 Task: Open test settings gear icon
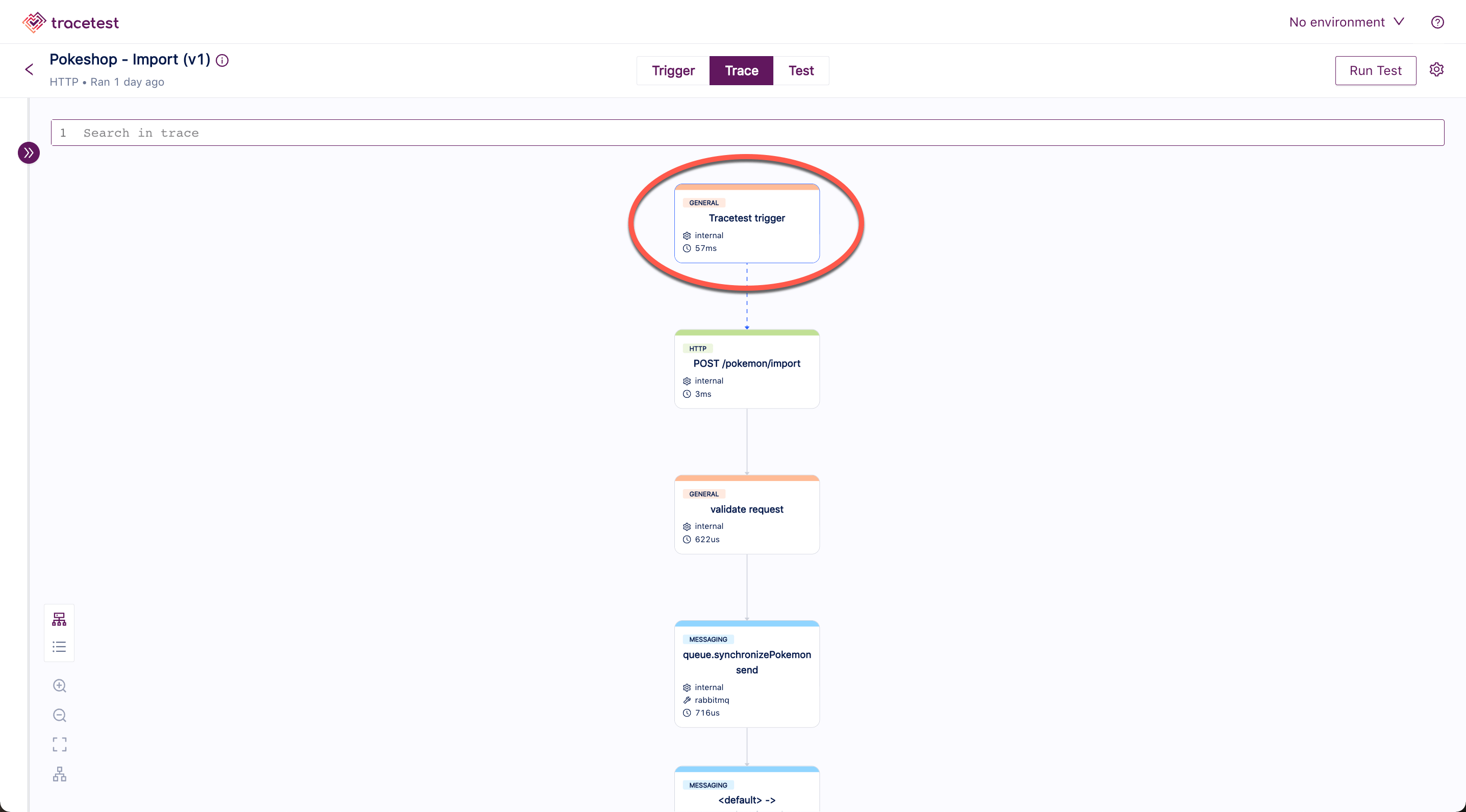[1436, 69]
